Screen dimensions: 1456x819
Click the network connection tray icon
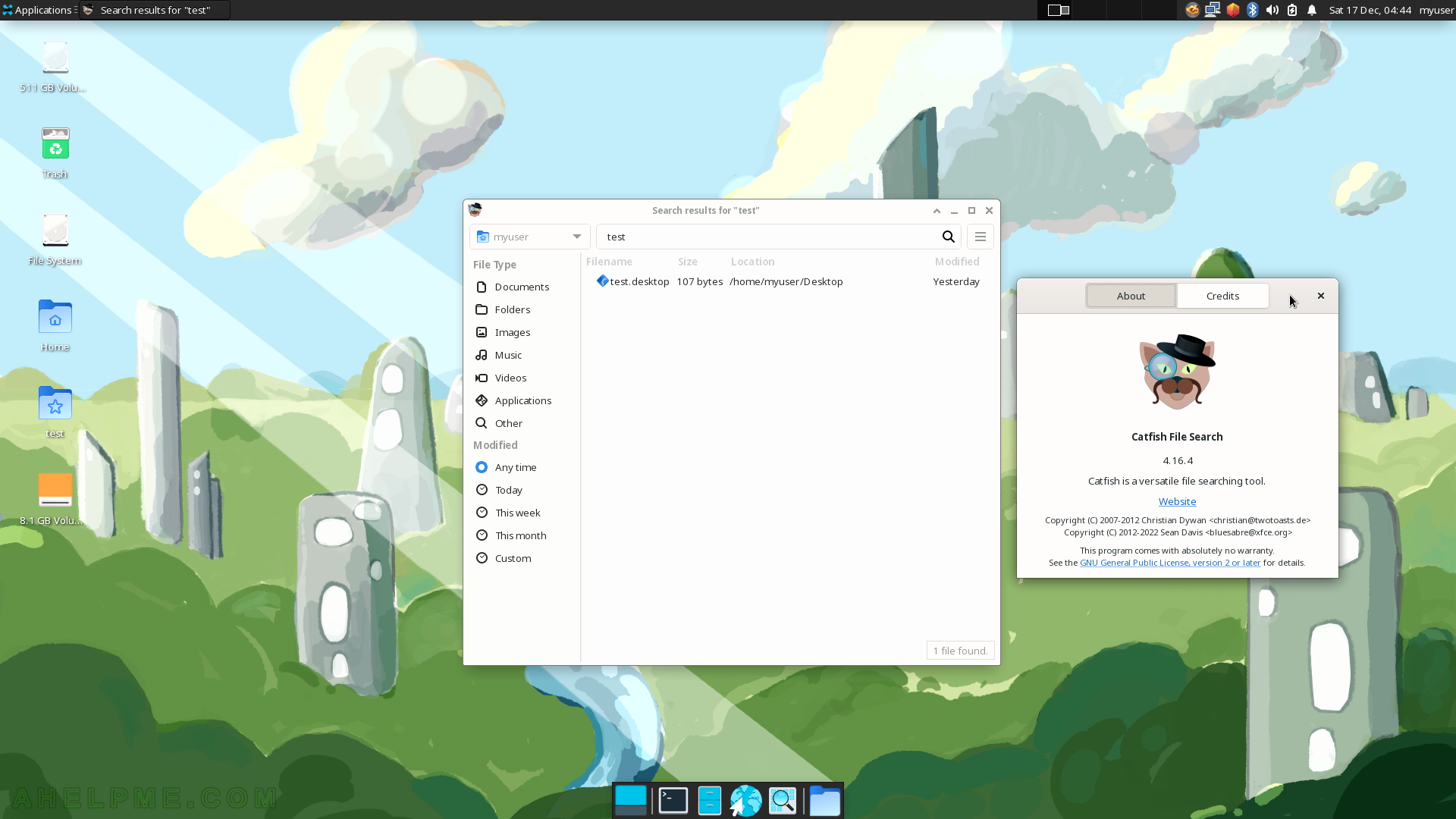pyautogui.click(x=1213, y=10)
